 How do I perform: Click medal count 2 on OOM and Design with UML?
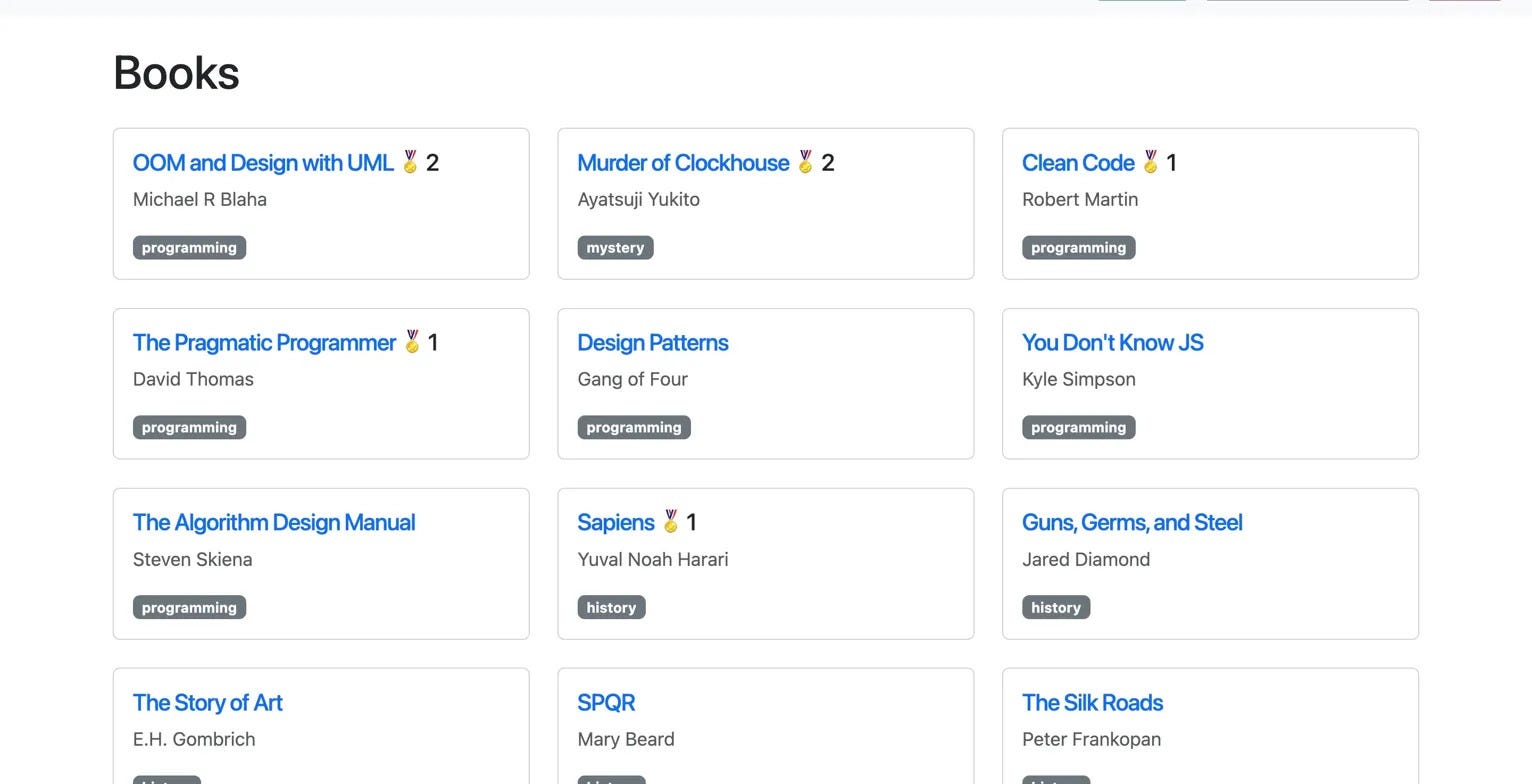click(x=432, y=162)
